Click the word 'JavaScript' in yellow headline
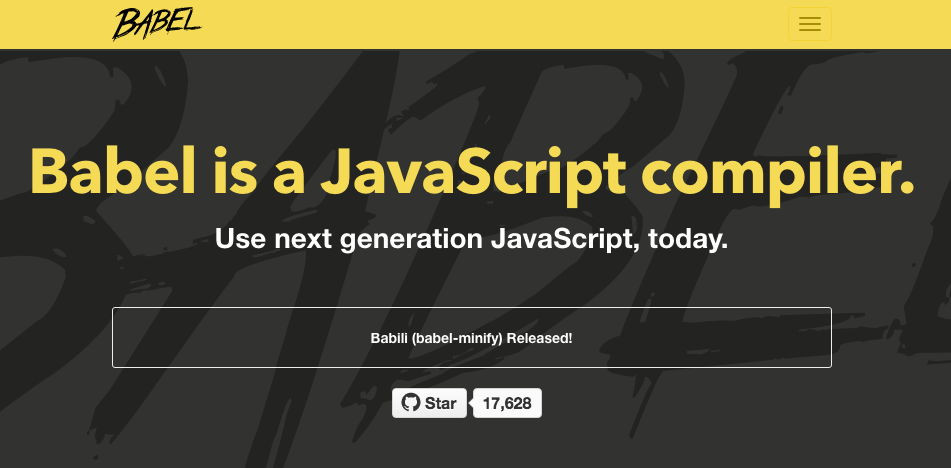 474,173
